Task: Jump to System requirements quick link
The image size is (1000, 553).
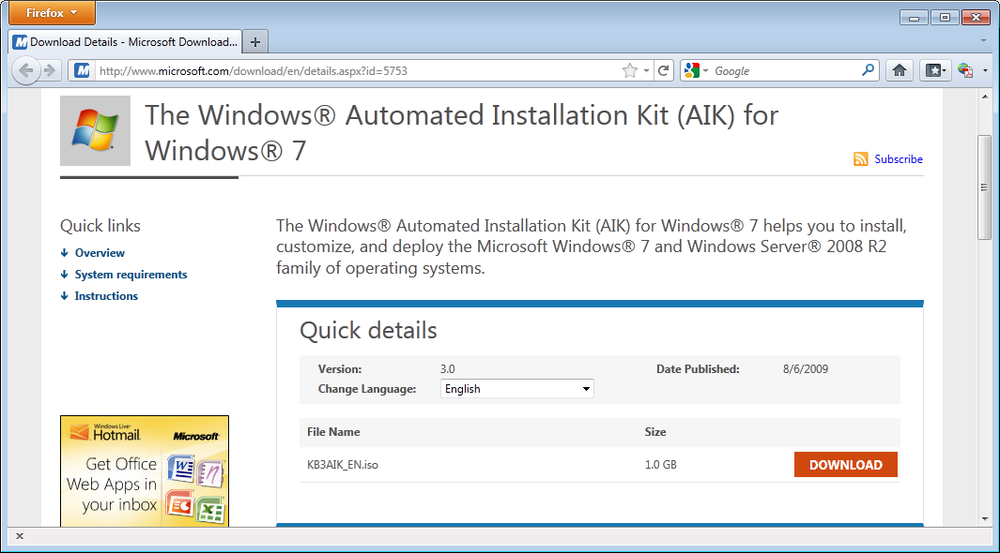Action: coord(131,274)
